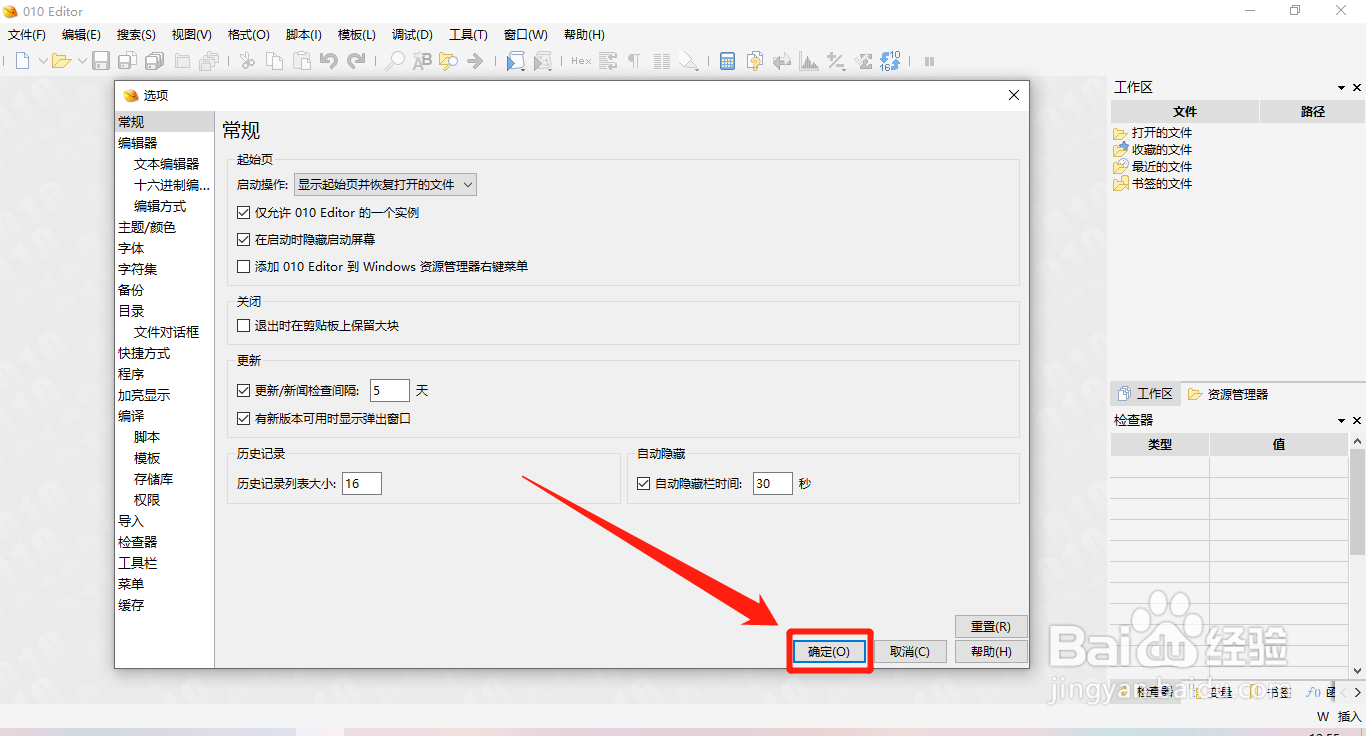This screenshot has width=1366, height=736.
Task: Toggle update/news check interval checkbox
Action: [243, 391]
